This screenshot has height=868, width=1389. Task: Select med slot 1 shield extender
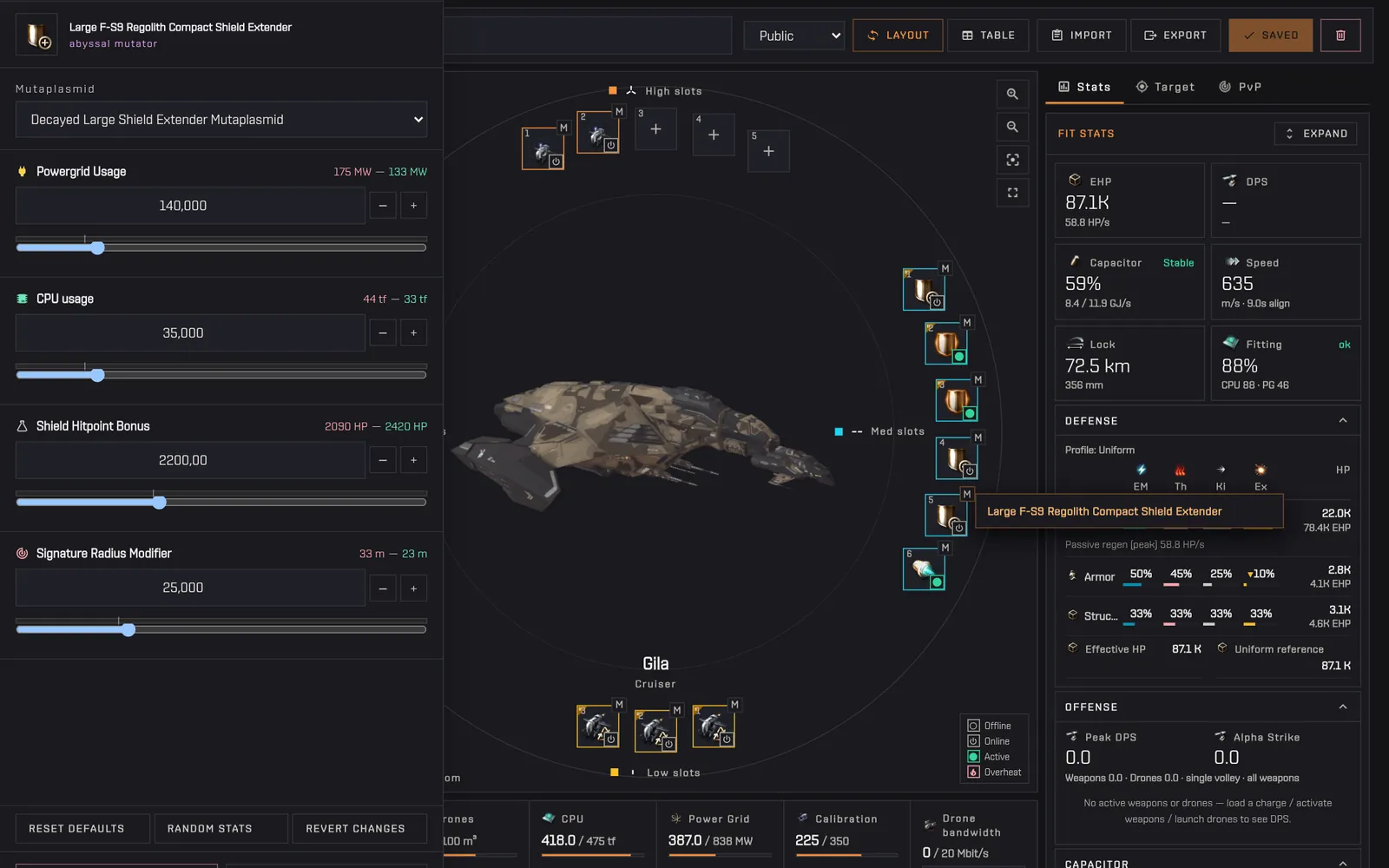click(924, 289)
